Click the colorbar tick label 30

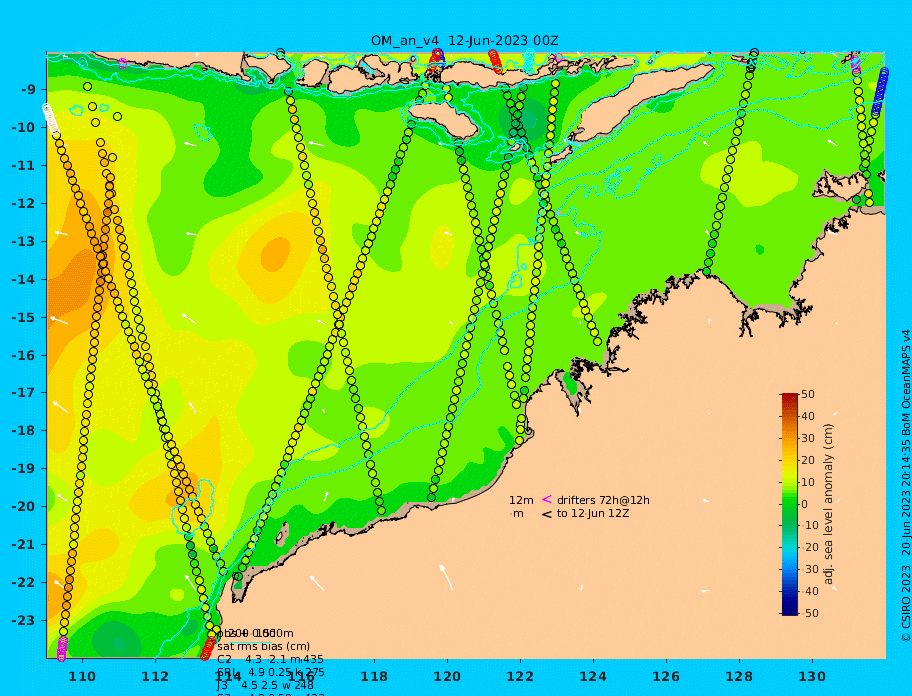tap(808, 438)
